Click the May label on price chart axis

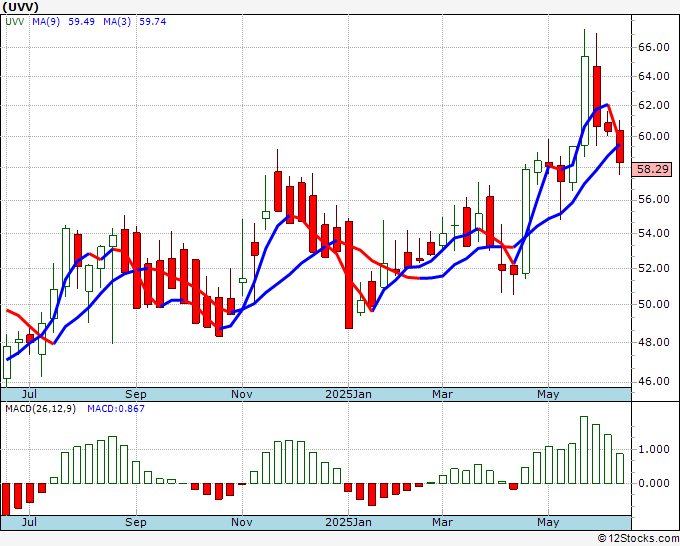(548, 394)
